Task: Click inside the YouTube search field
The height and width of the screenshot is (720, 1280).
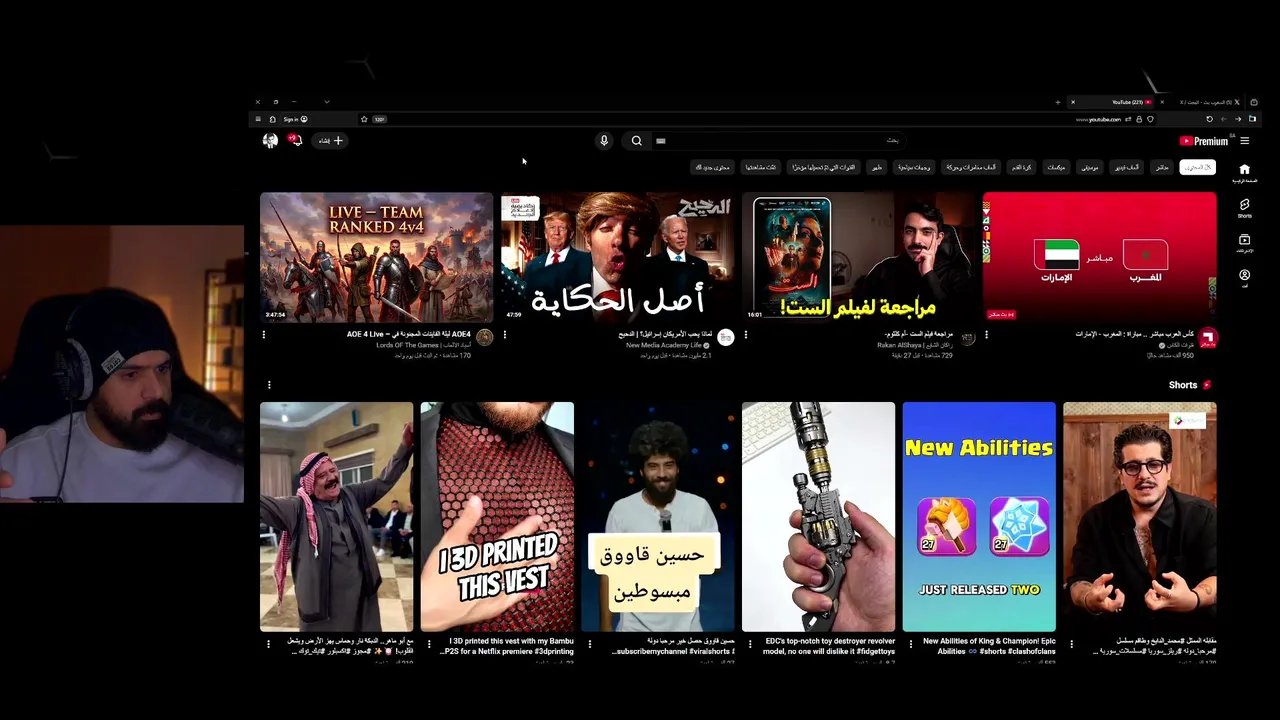Action: pos(779,141)
